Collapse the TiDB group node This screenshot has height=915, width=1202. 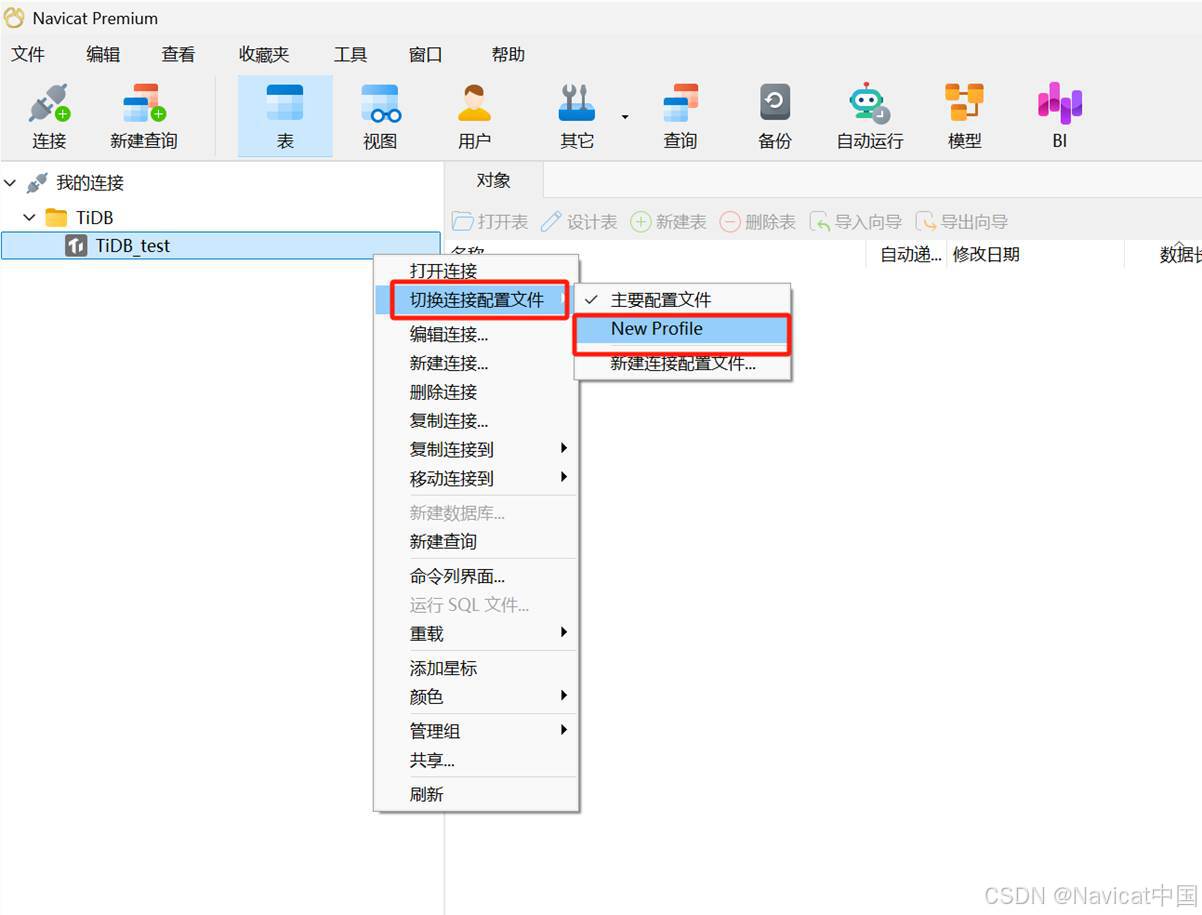(x=30, y=217)
